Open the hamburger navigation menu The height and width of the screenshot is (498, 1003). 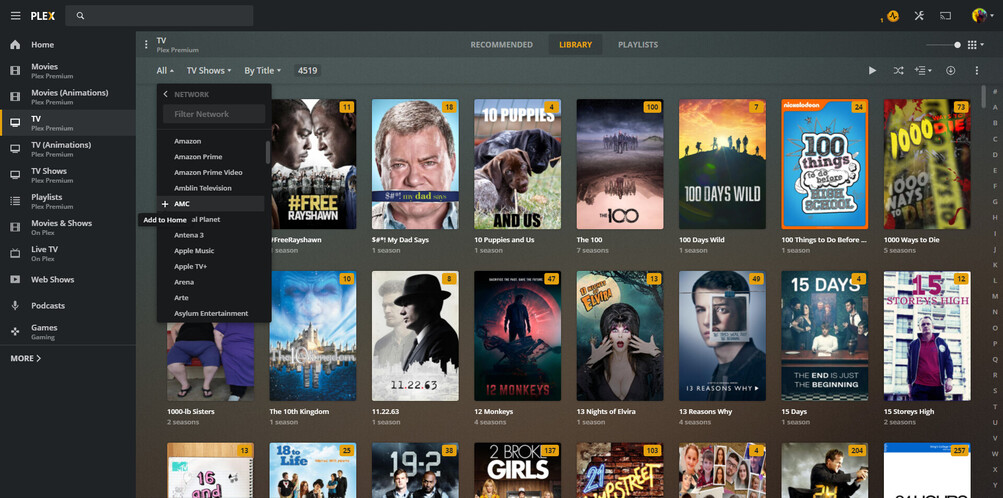(15, 16)
